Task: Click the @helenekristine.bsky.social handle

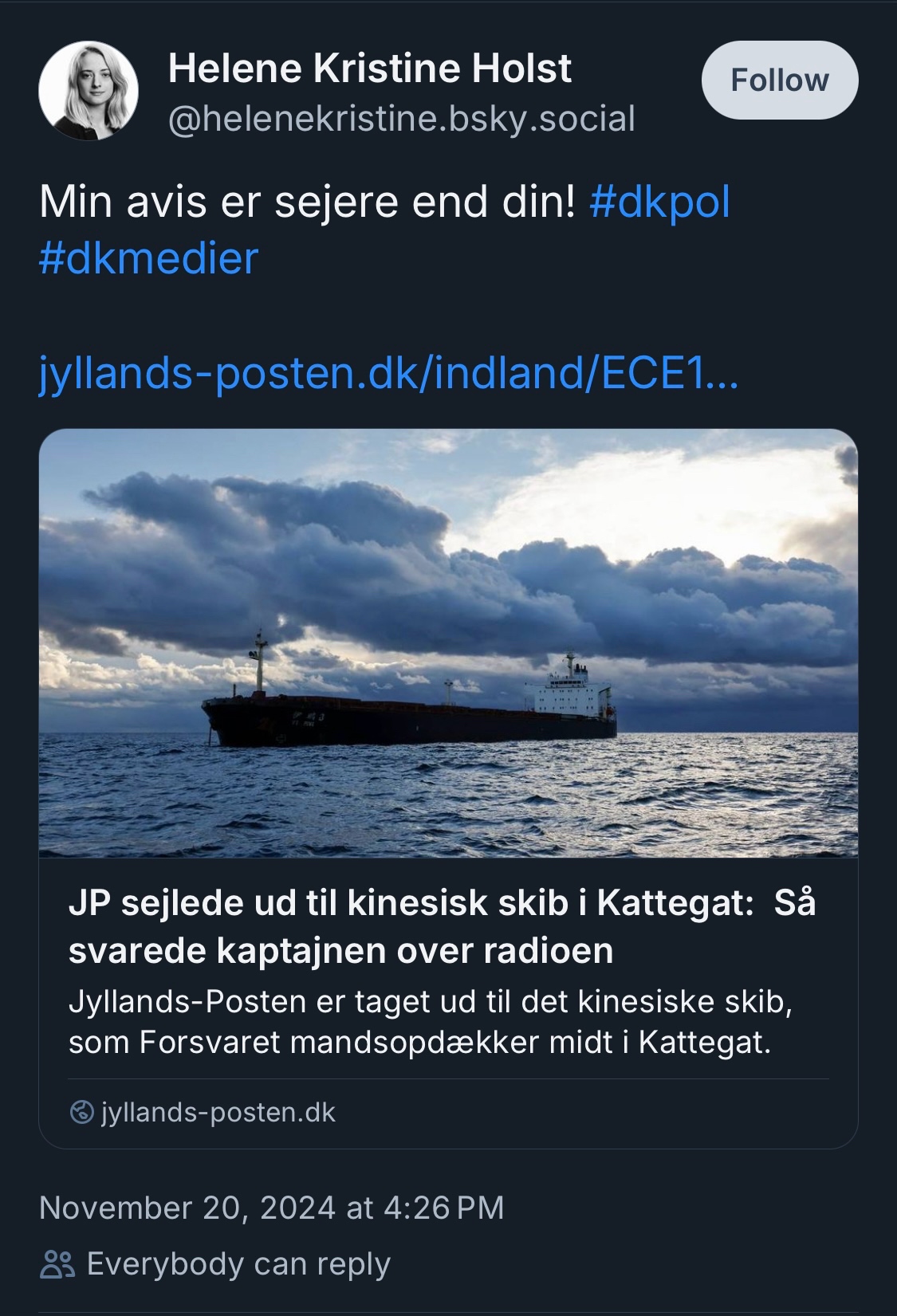Action: point(401,119)
